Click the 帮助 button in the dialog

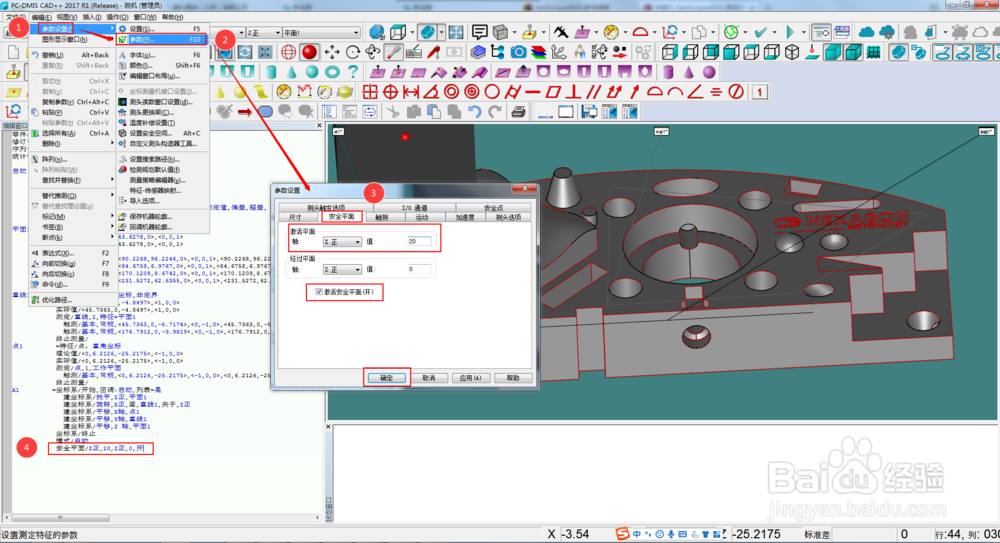coord(513,378)
